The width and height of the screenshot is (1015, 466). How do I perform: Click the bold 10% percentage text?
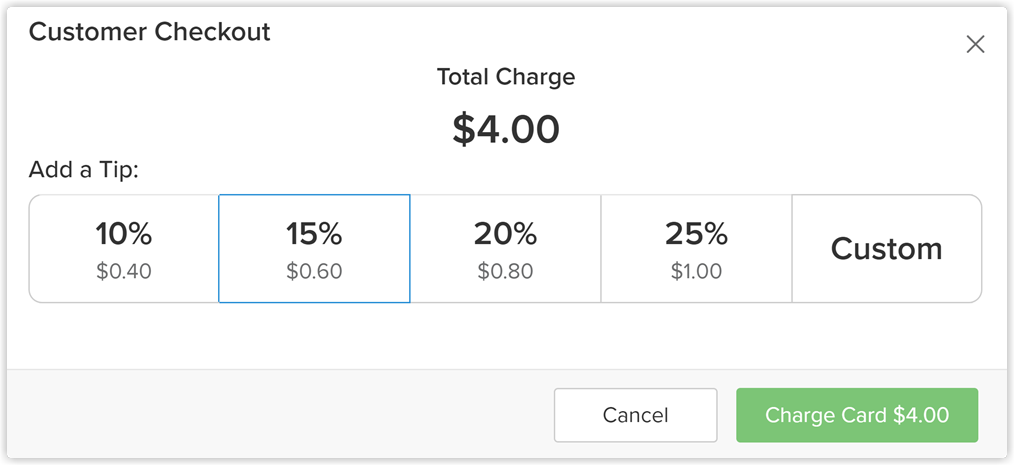pos(124,234)
